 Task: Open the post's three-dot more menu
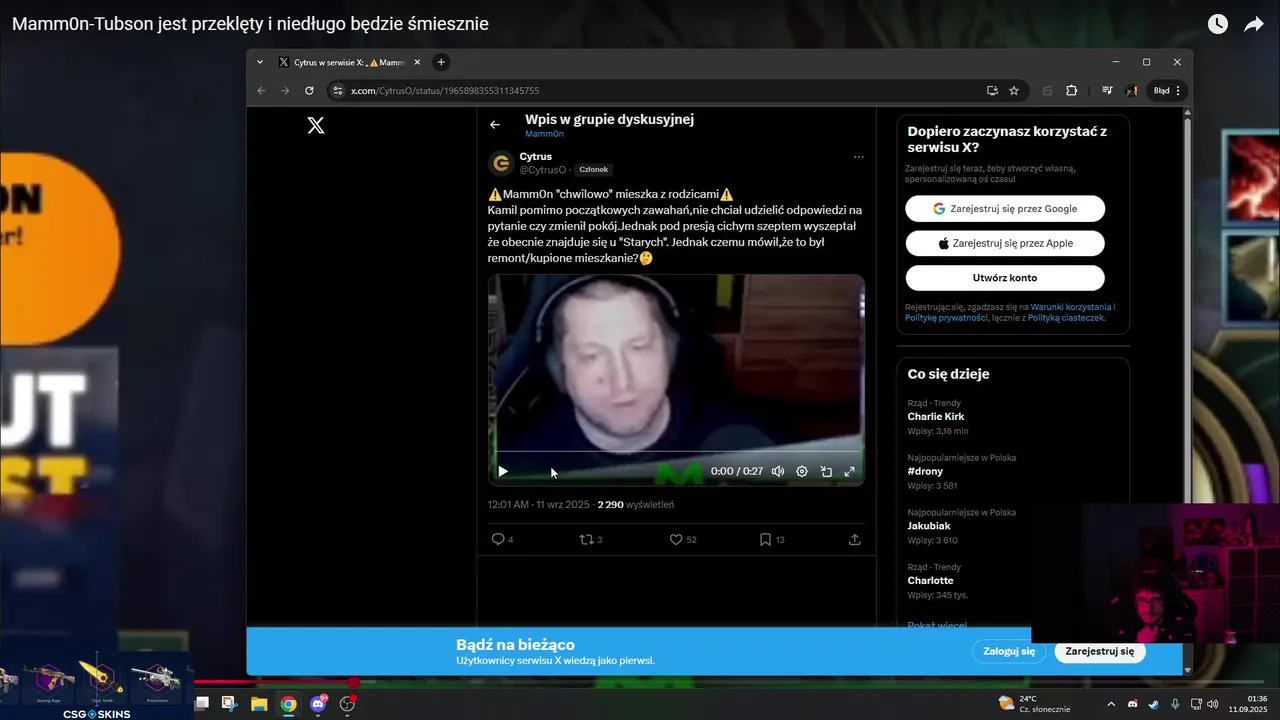click(858, 157)
